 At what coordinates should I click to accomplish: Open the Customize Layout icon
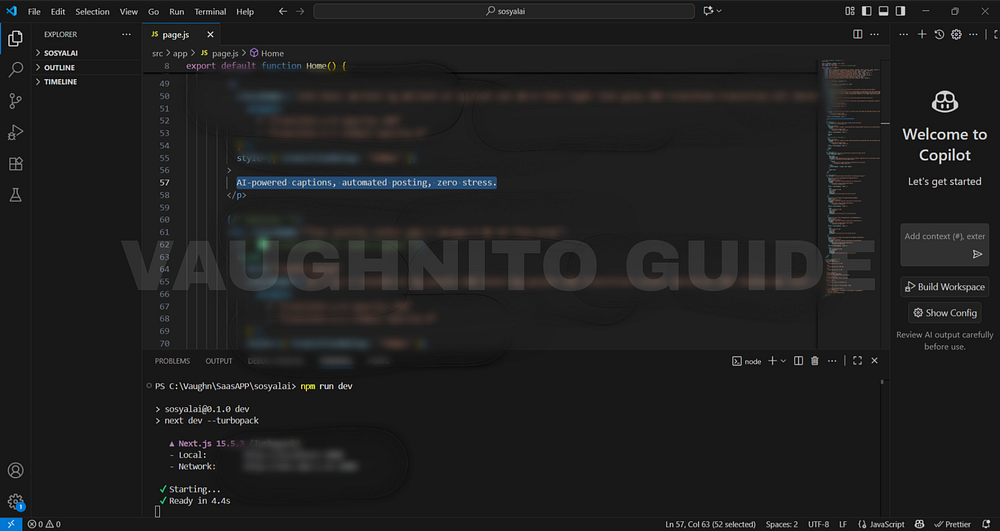[850, 11]
